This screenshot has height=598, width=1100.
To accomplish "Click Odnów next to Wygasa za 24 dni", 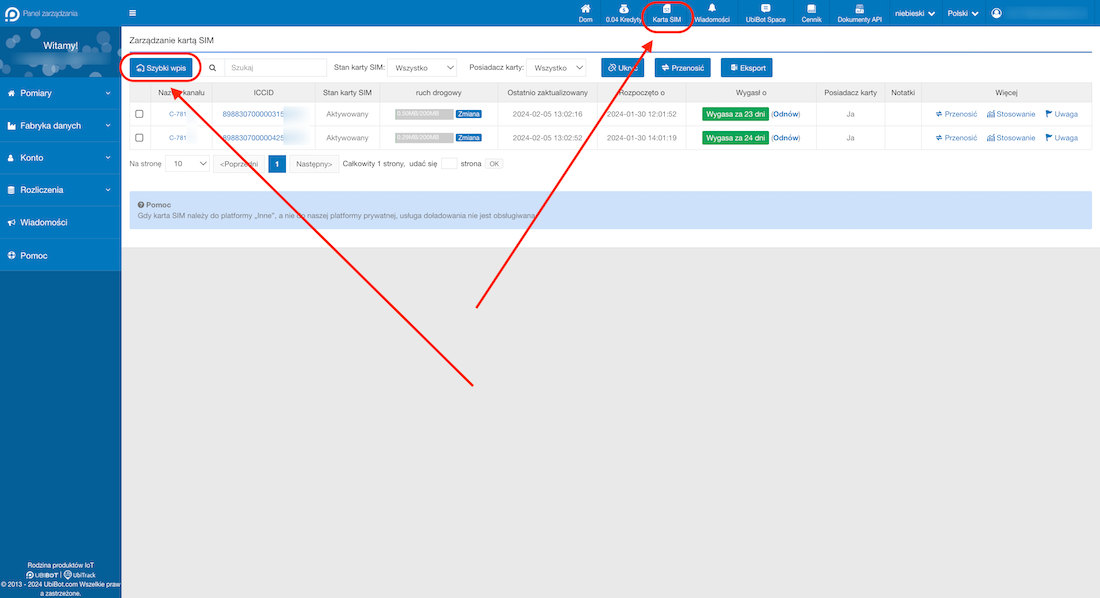I will click(x=786, y=138).
